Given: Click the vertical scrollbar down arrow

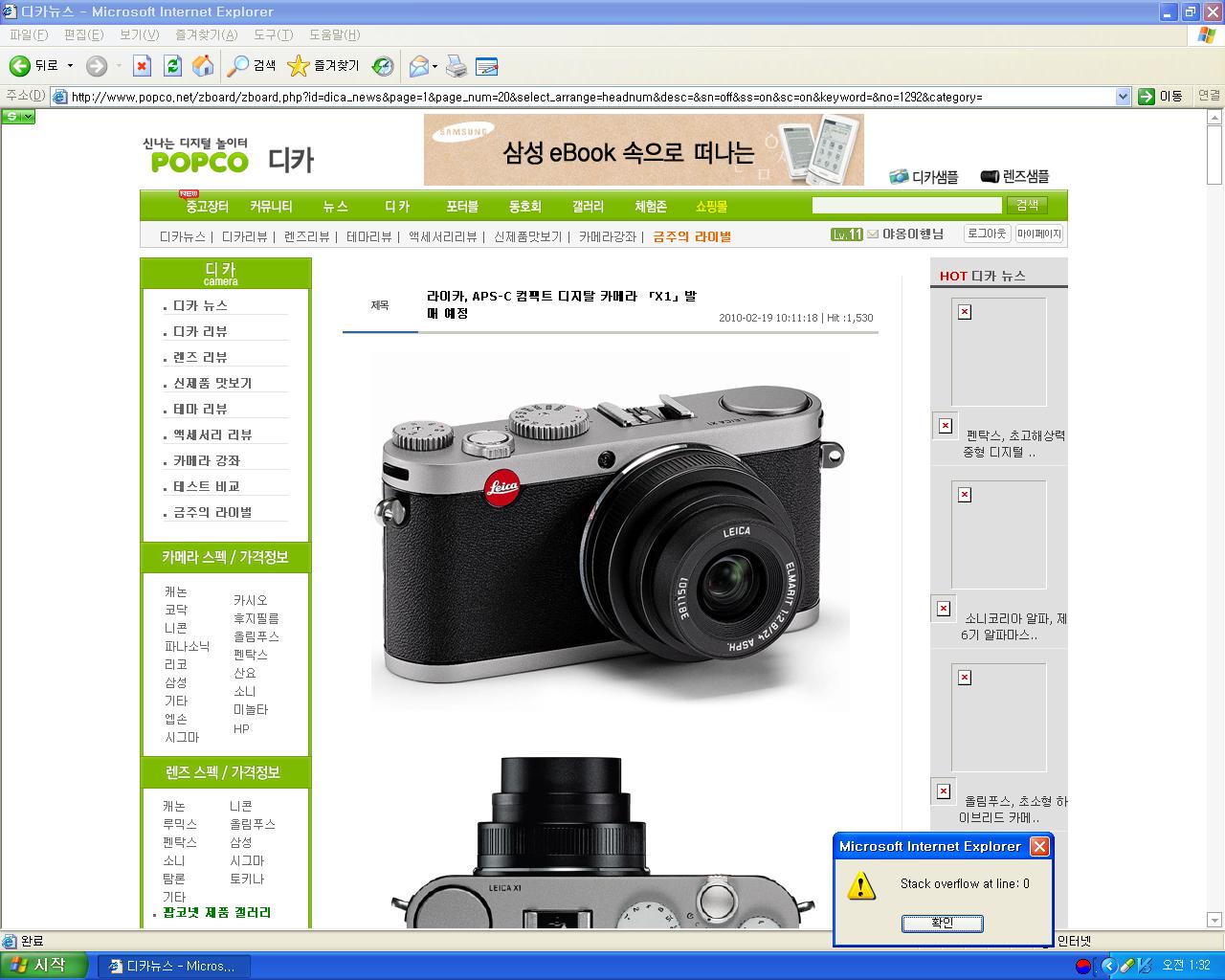Looking at the screenshot, I should click(x=1214, y=920).
